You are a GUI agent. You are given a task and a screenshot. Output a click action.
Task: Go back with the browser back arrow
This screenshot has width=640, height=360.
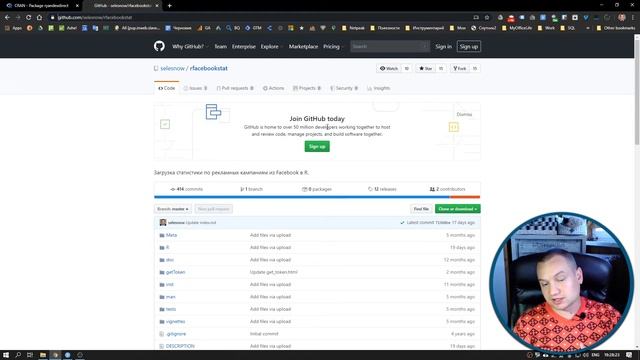pos(7,18)
